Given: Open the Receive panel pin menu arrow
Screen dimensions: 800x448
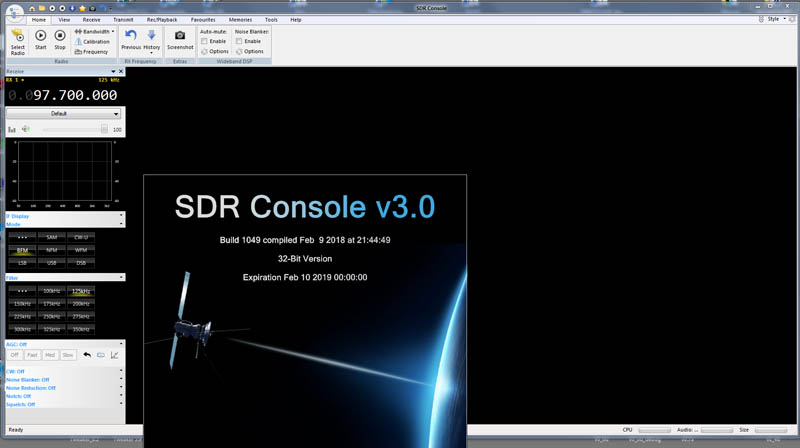Looking at the screenshot, I should 113,71.
